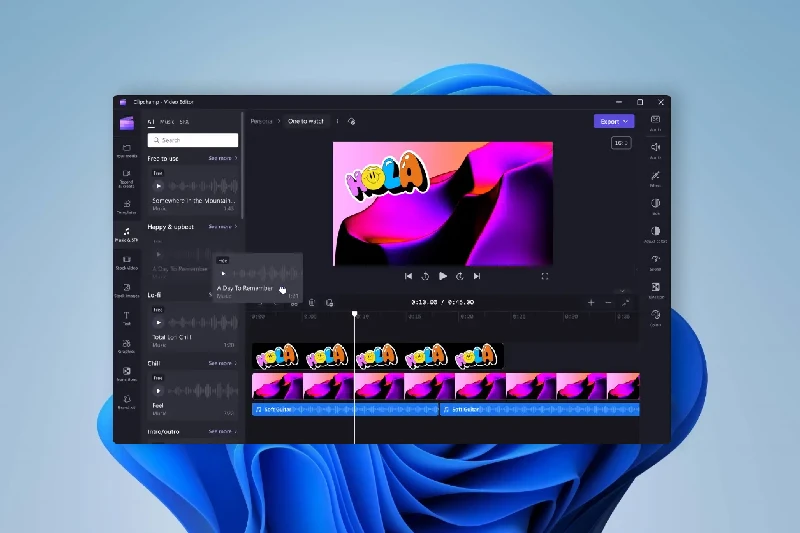Open Record & create in the sidebar
The width and height of the screenshot is (800, 533).
(127, 179)
